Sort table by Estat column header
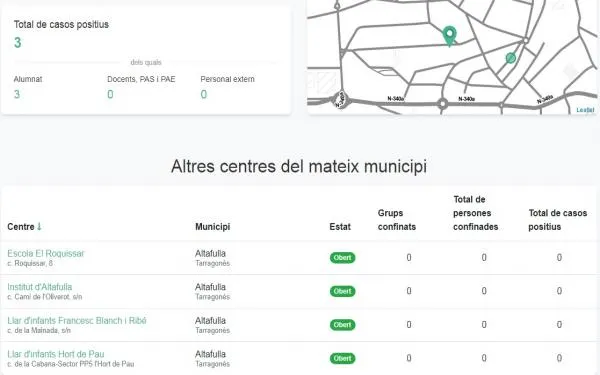This screenshot has width=600, height=375. tap(340, 227)
